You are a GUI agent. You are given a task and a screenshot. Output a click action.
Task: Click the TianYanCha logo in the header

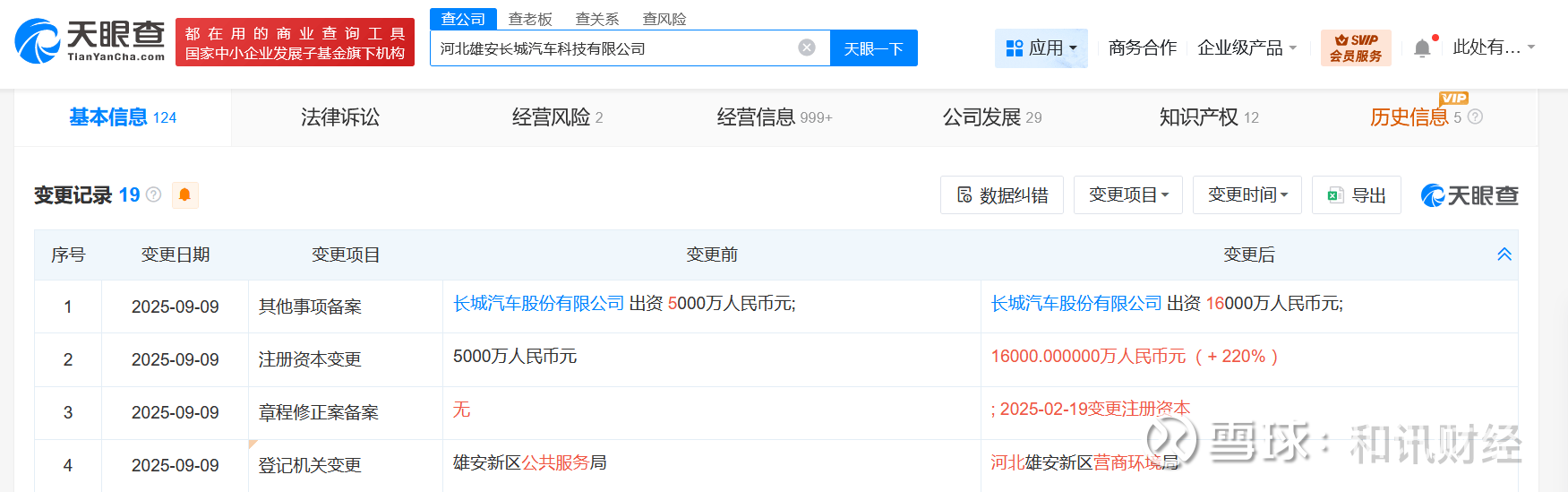(x=90, y=41)
